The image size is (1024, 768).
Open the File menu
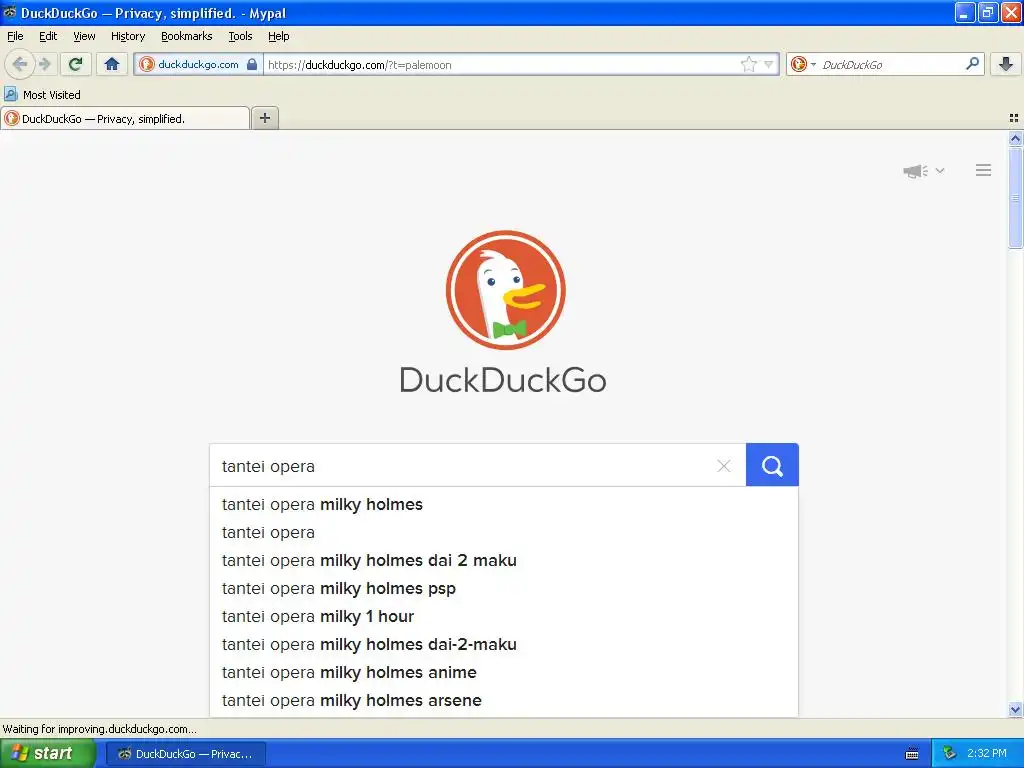pyautogui.click(x=15, y=36)
